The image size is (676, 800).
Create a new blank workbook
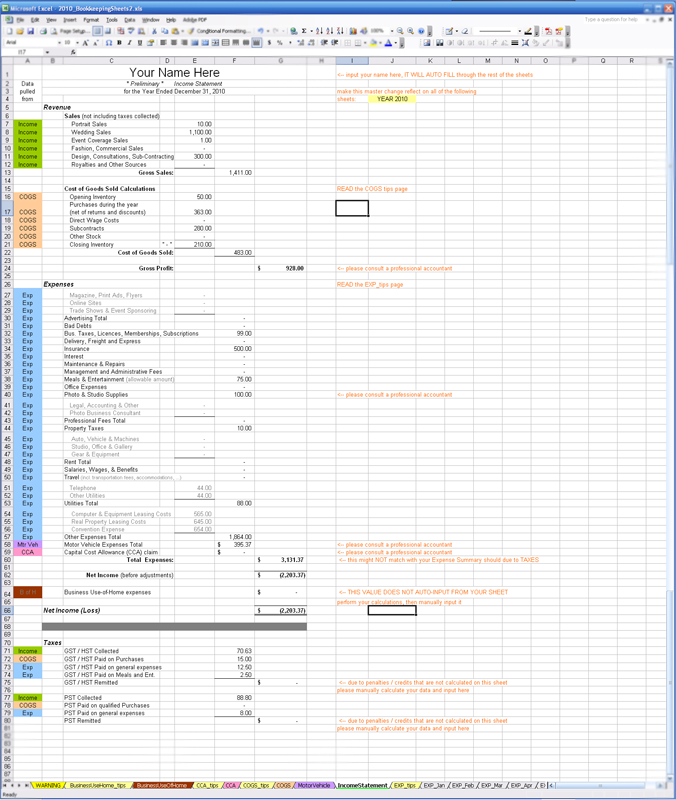point(10,31)
